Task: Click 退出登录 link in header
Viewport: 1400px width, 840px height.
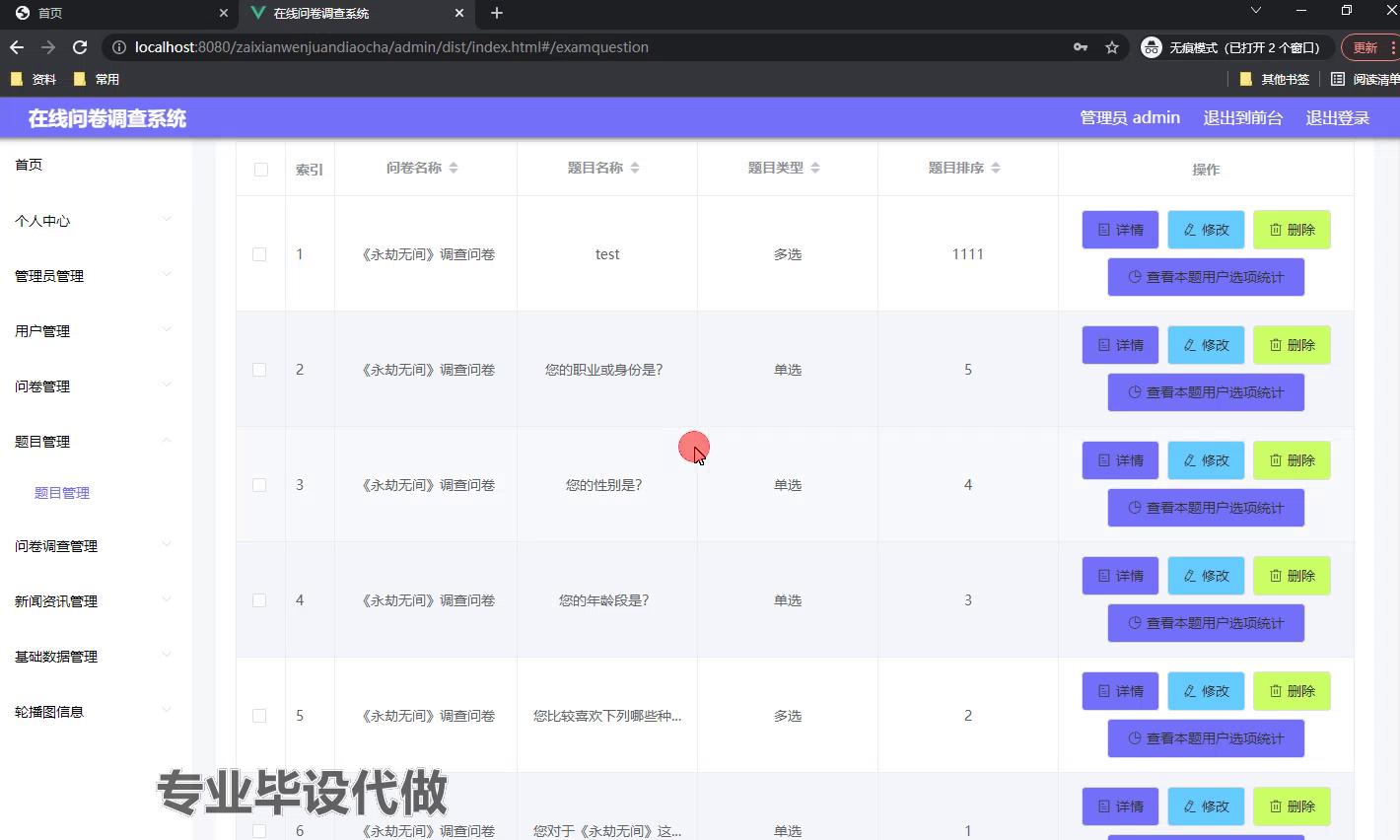Action: pos(1337,118)
